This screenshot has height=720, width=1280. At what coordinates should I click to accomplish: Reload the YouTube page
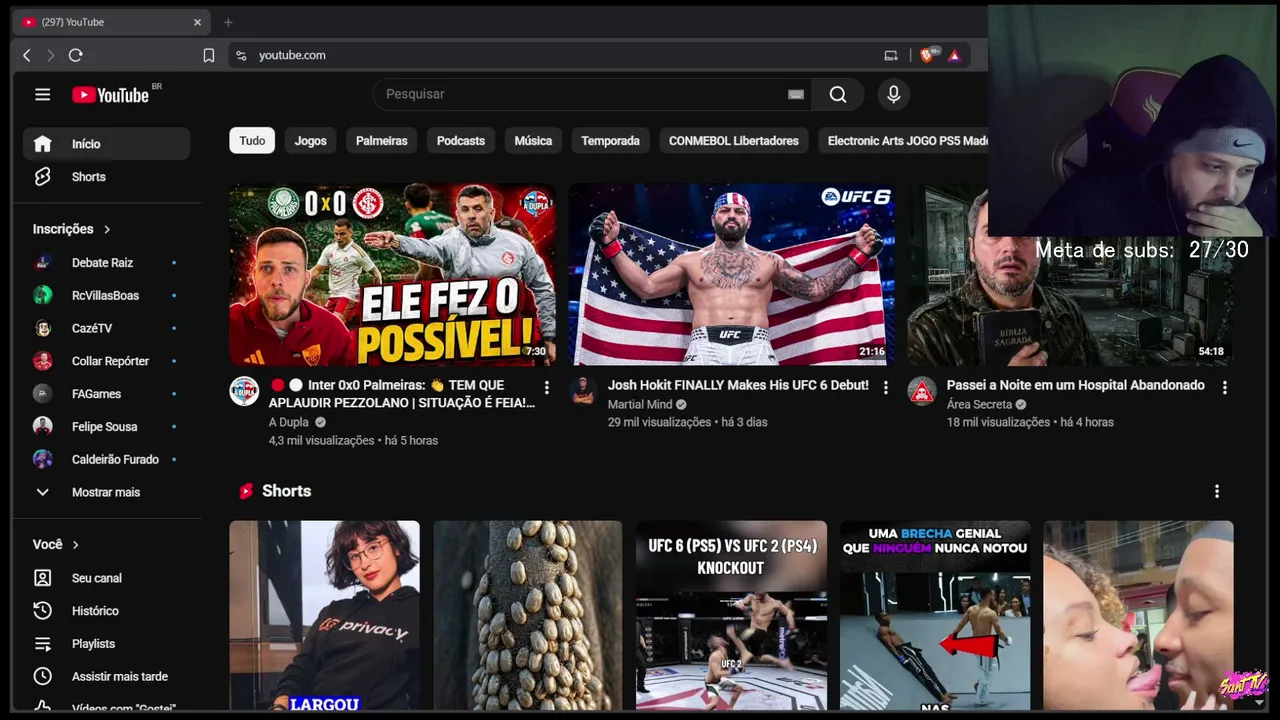(x=75, y=55)
